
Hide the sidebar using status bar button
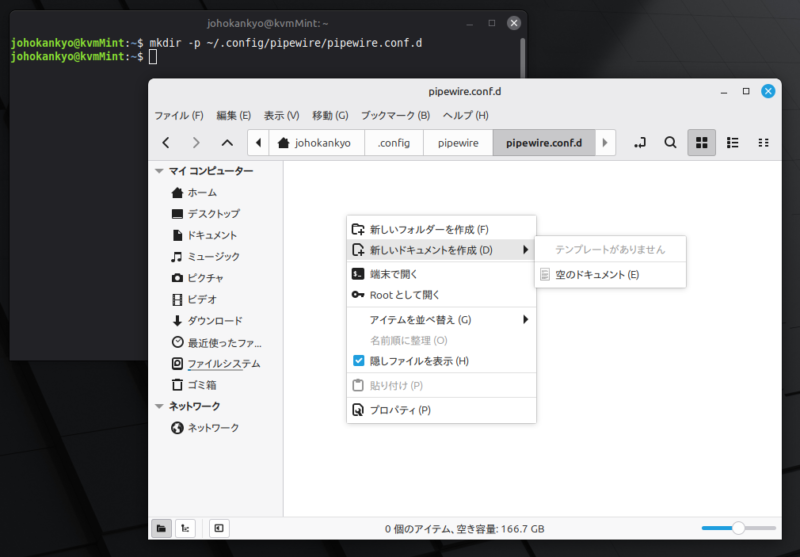(217, 528)
